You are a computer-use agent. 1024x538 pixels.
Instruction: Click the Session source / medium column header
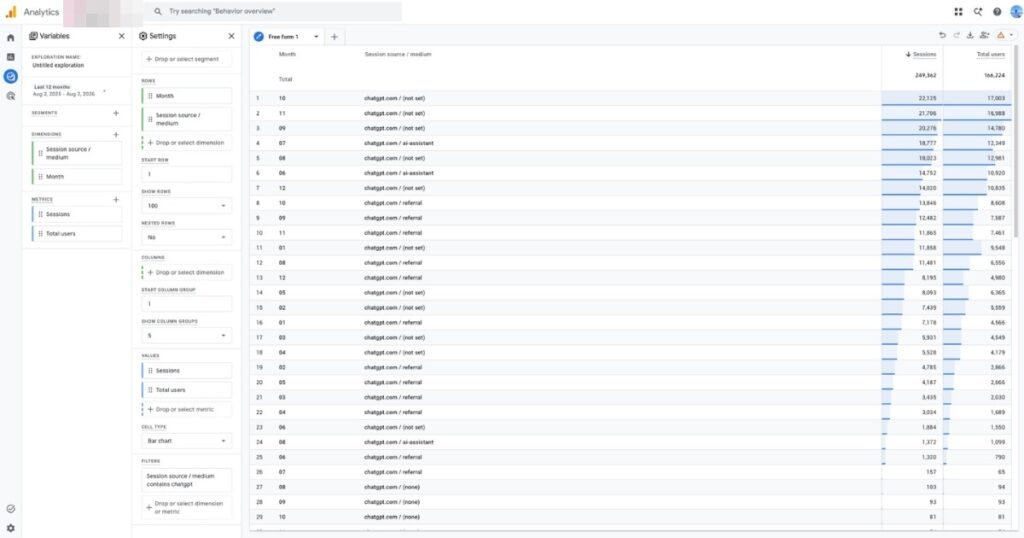coord(398,54)
